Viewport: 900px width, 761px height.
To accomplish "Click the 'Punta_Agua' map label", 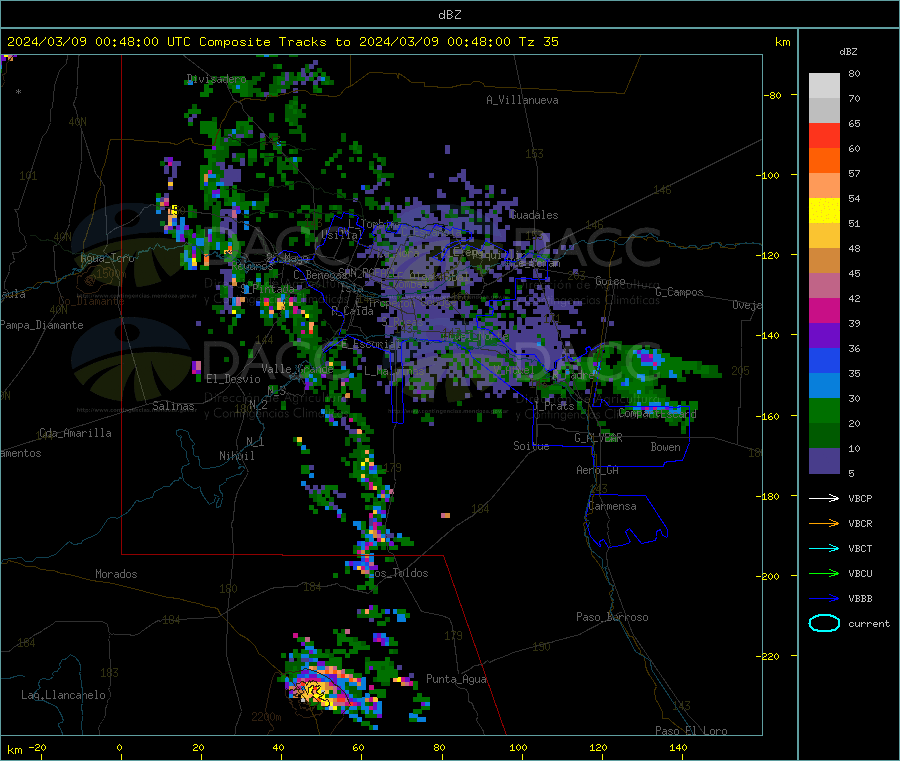I will pos(456,680).
